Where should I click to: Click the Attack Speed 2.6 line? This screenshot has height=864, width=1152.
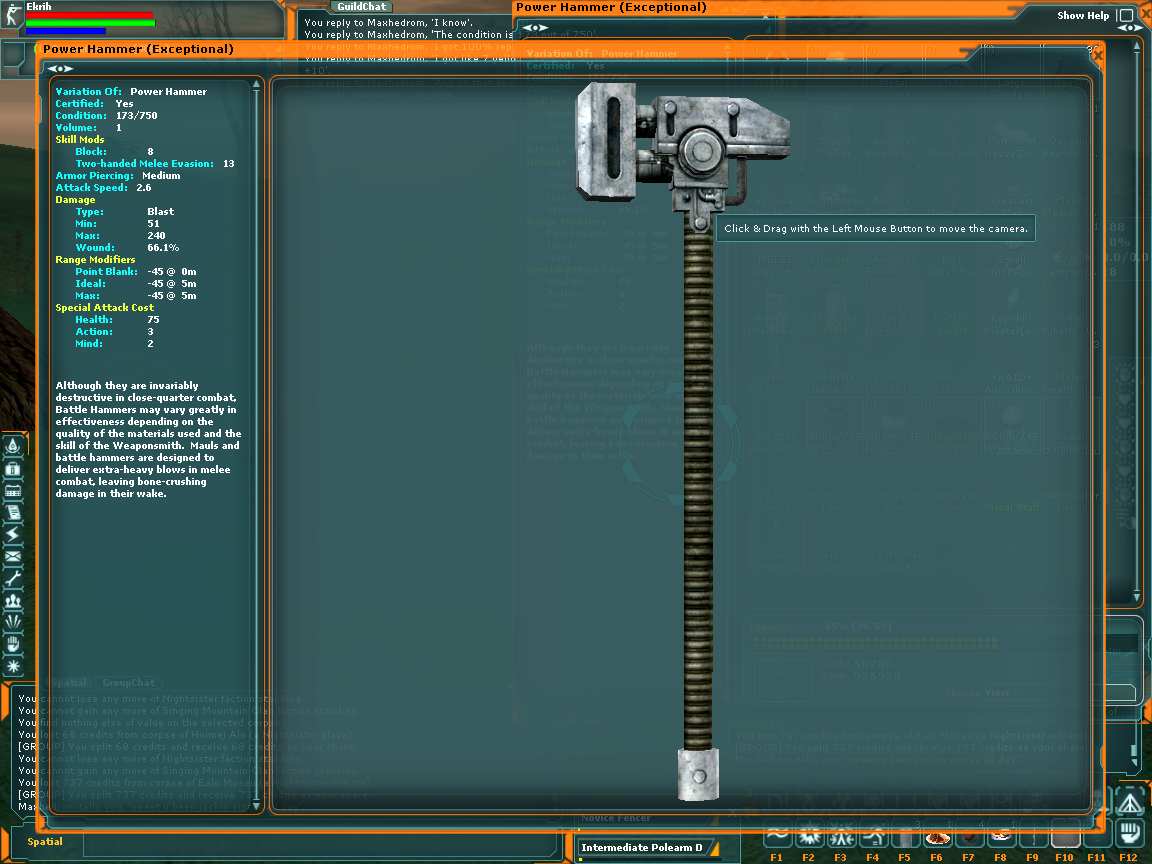coord(104,187)
